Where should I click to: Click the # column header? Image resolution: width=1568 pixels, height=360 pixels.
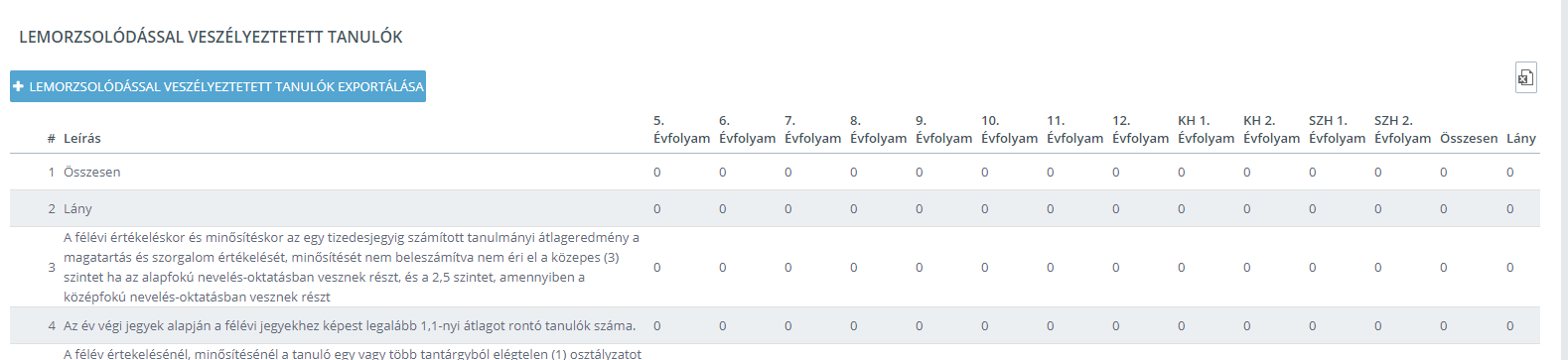click(51, 139)
